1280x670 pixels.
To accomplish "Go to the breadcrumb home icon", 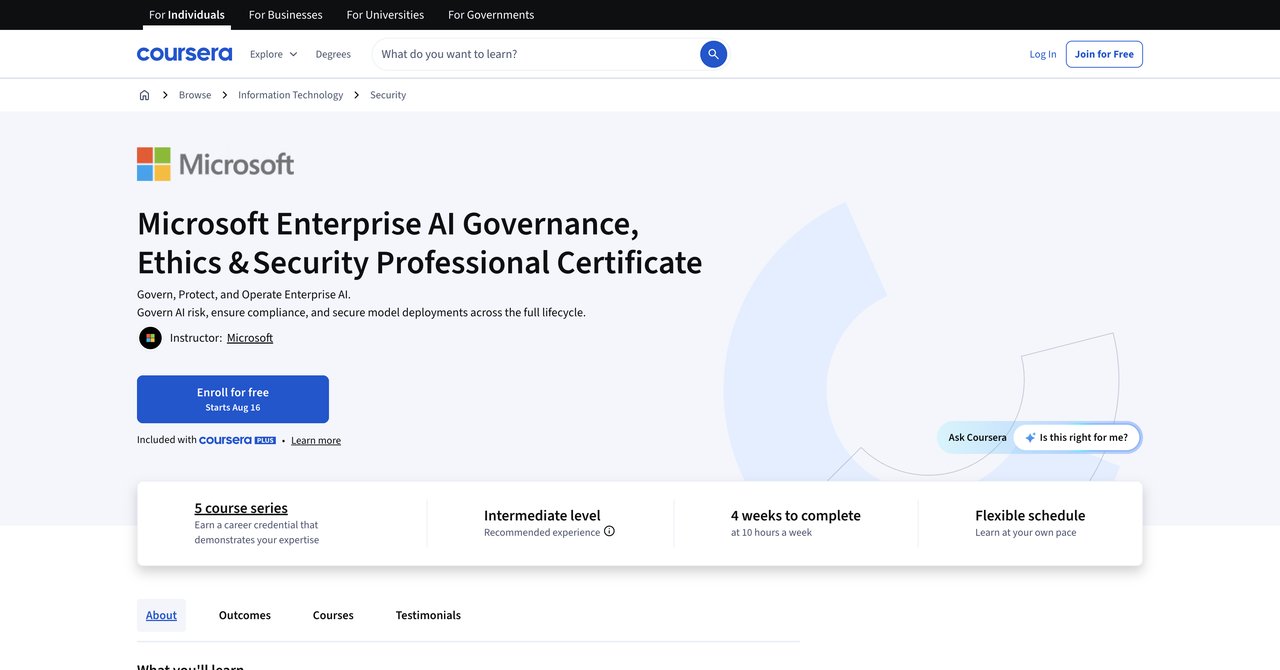I will pos(144,95).
